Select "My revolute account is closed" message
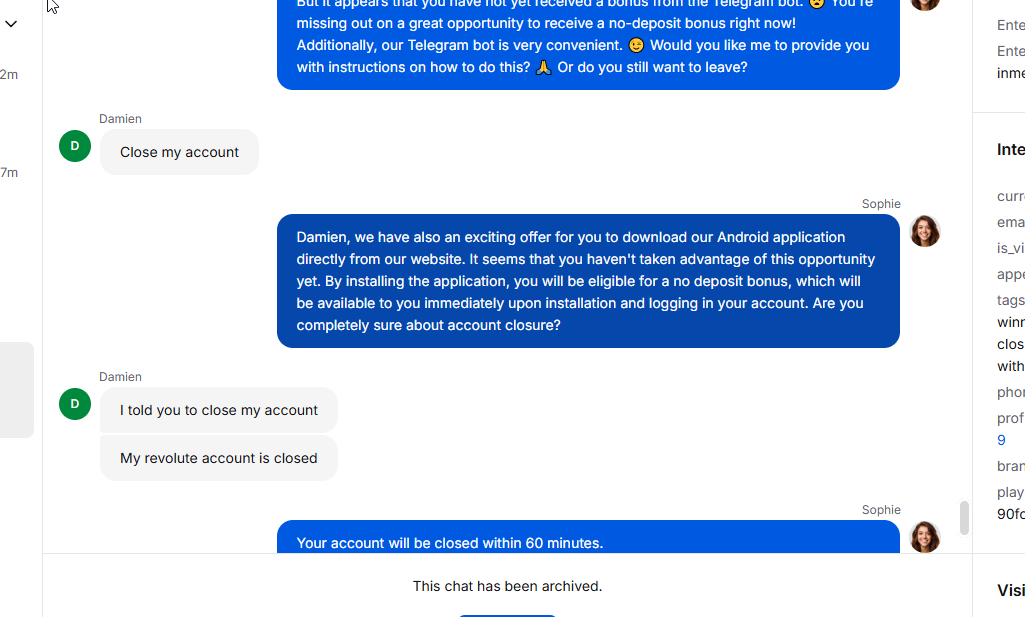This screenshot has width=1025, height=617. [x=218, y=458]
